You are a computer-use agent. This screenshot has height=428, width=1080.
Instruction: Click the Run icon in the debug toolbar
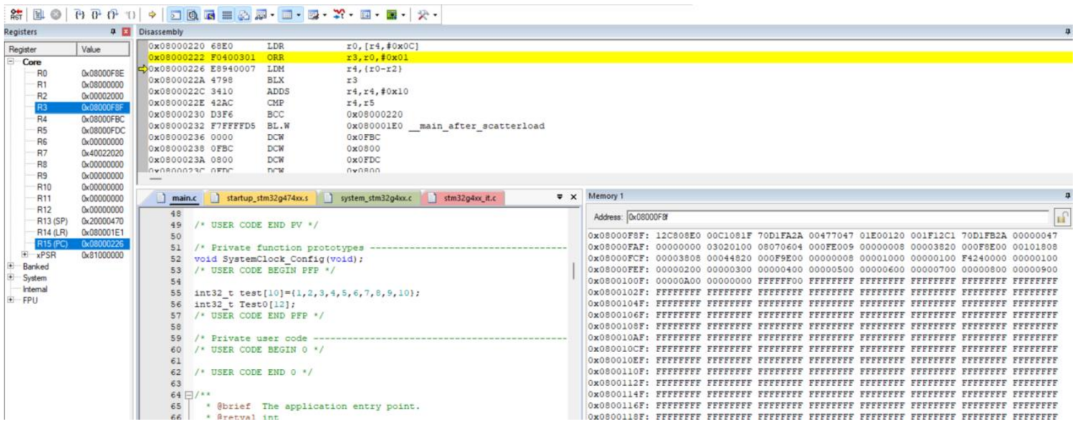coord(39,14)
